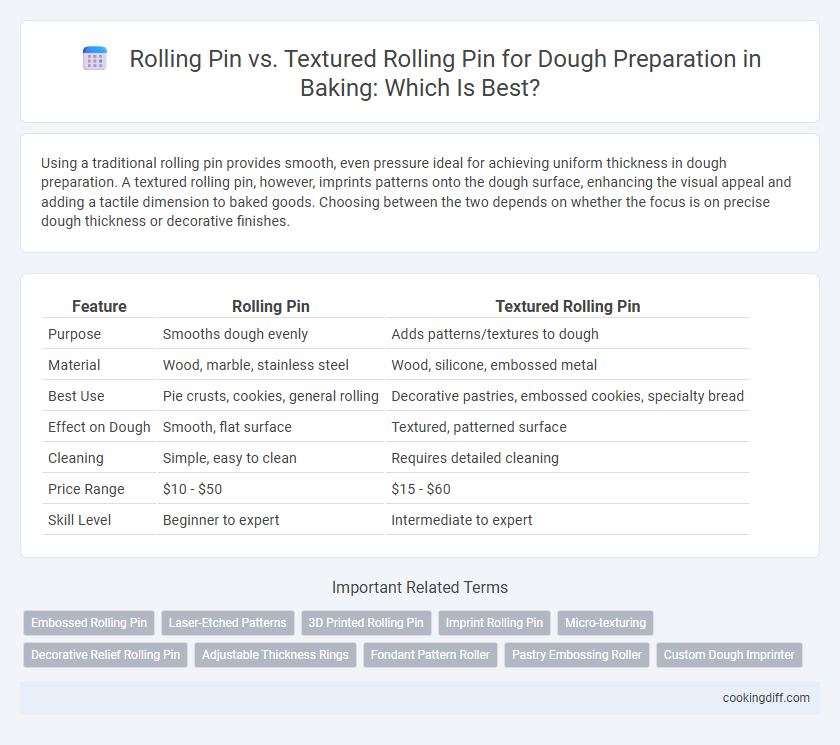The height and width of the screenshot is (745, 840).
Task: Select the Skill Level row label
Action: (79, 520)
